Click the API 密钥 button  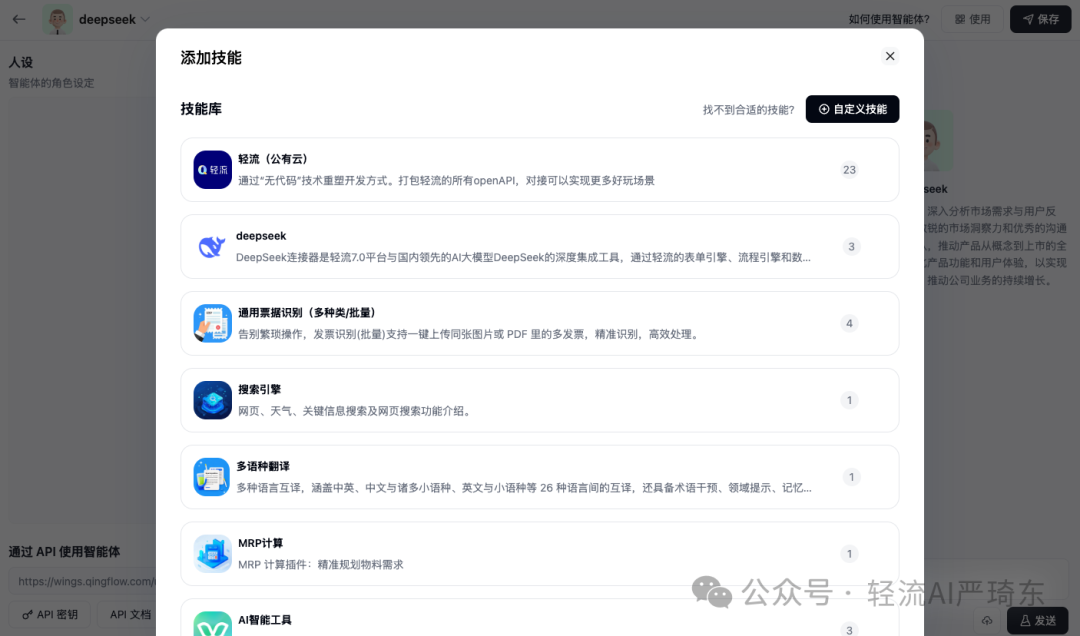point(50,614)
